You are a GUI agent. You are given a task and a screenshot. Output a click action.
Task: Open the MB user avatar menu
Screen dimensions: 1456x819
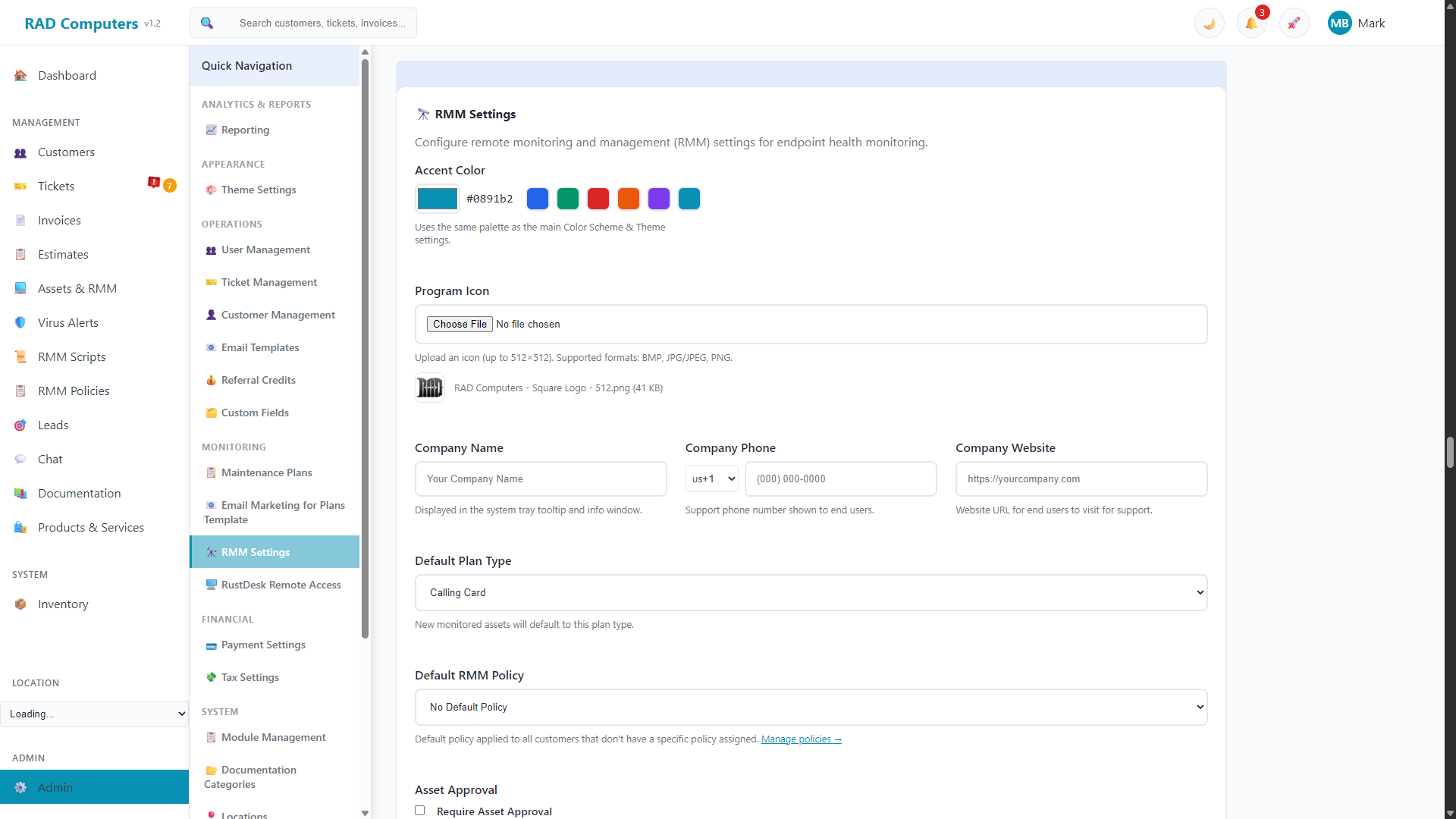point(1339,23)
